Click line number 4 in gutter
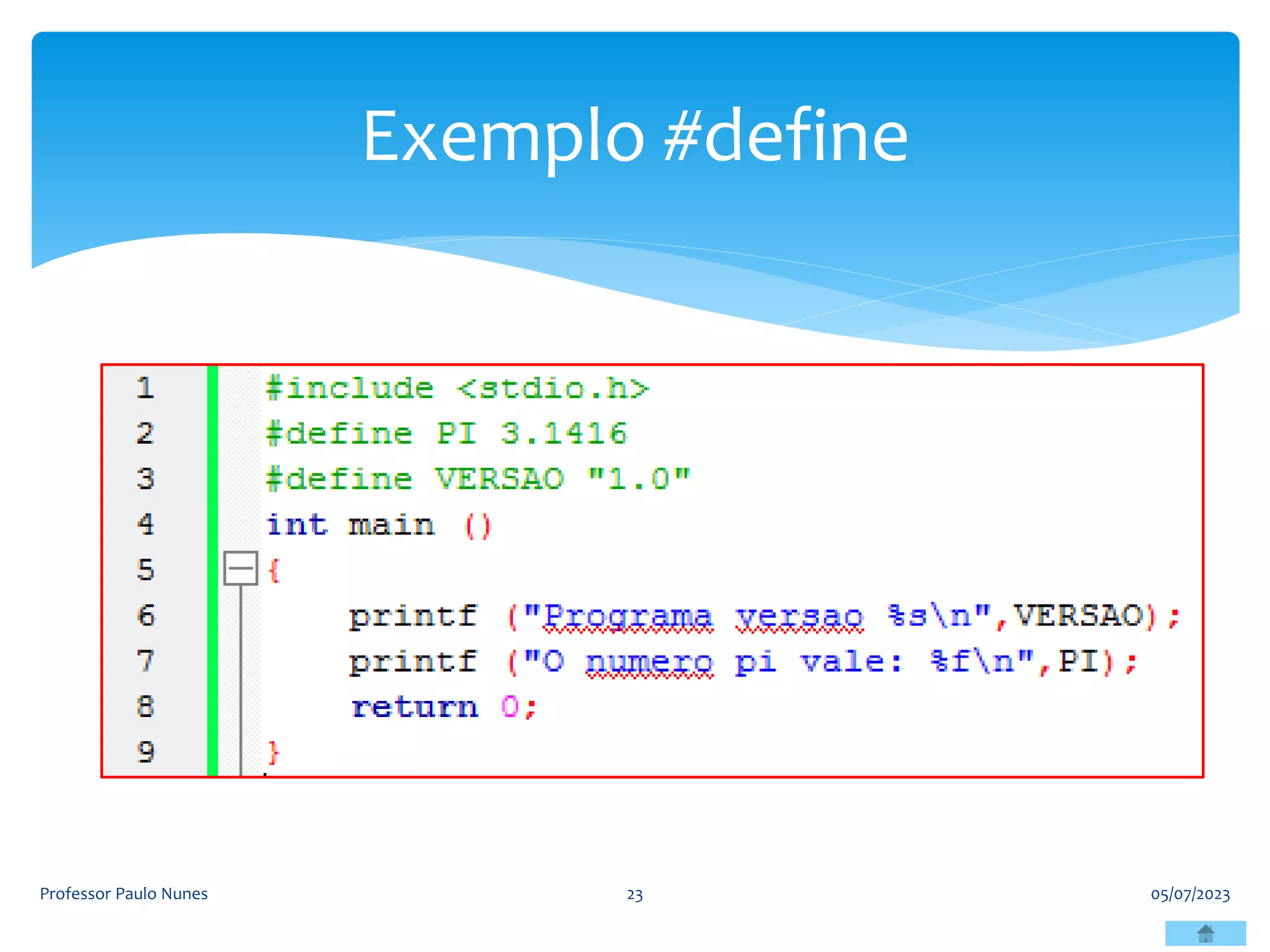This screenshot has height=952, width=1270. coord(145,524)
